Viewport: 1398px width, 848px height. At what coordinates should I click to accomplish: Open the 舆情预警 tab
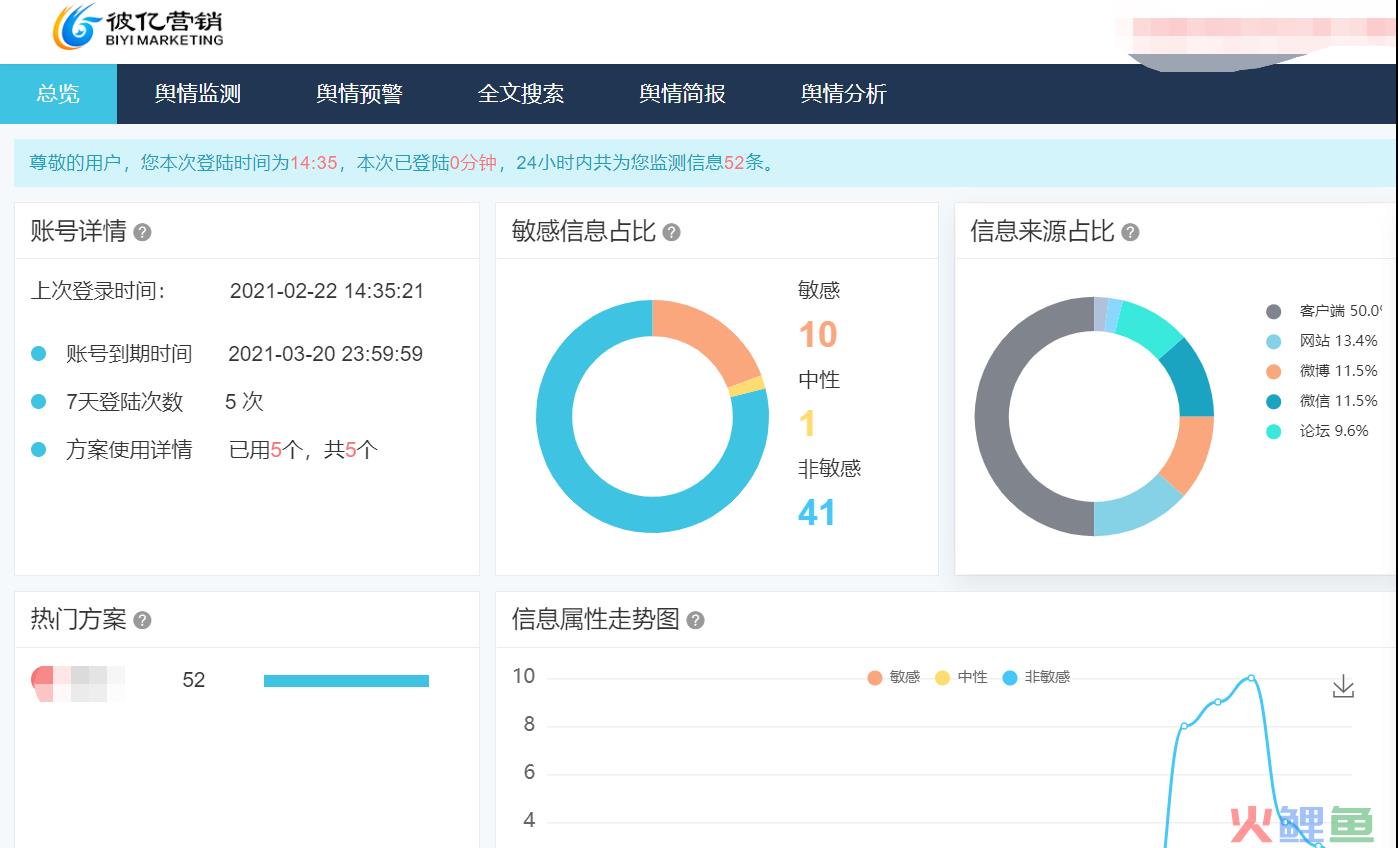pos(359,94)
